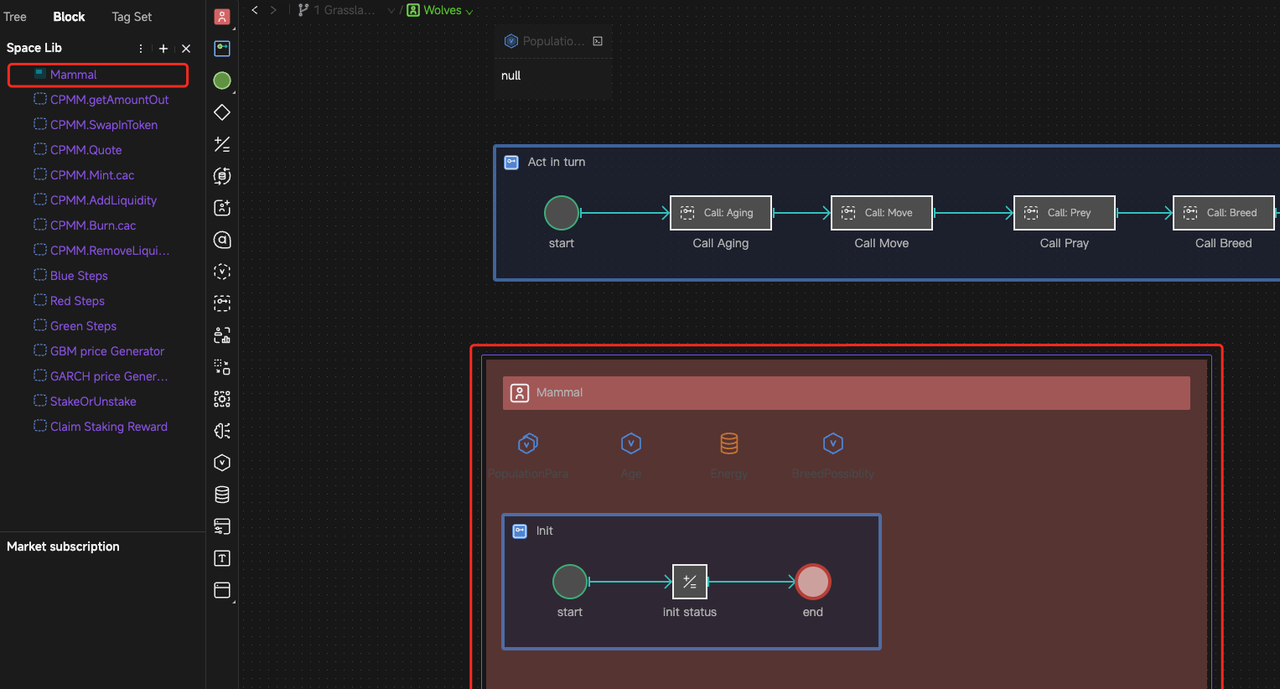Close the Space Lib panel

(x=186, y=48)
